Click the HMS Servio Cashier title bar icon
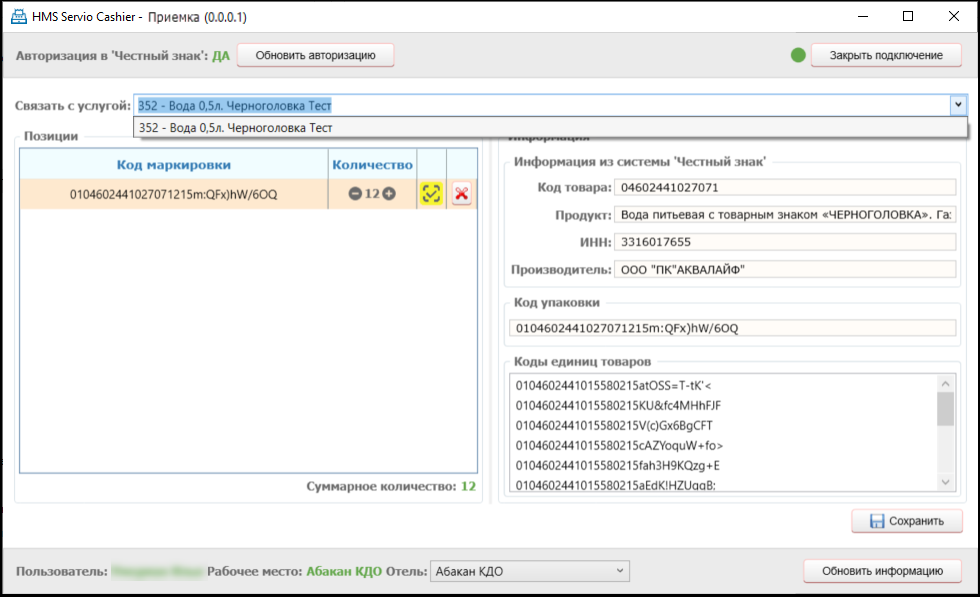The height and width of the screenshot is (597, 980). [x=17, y=17]
